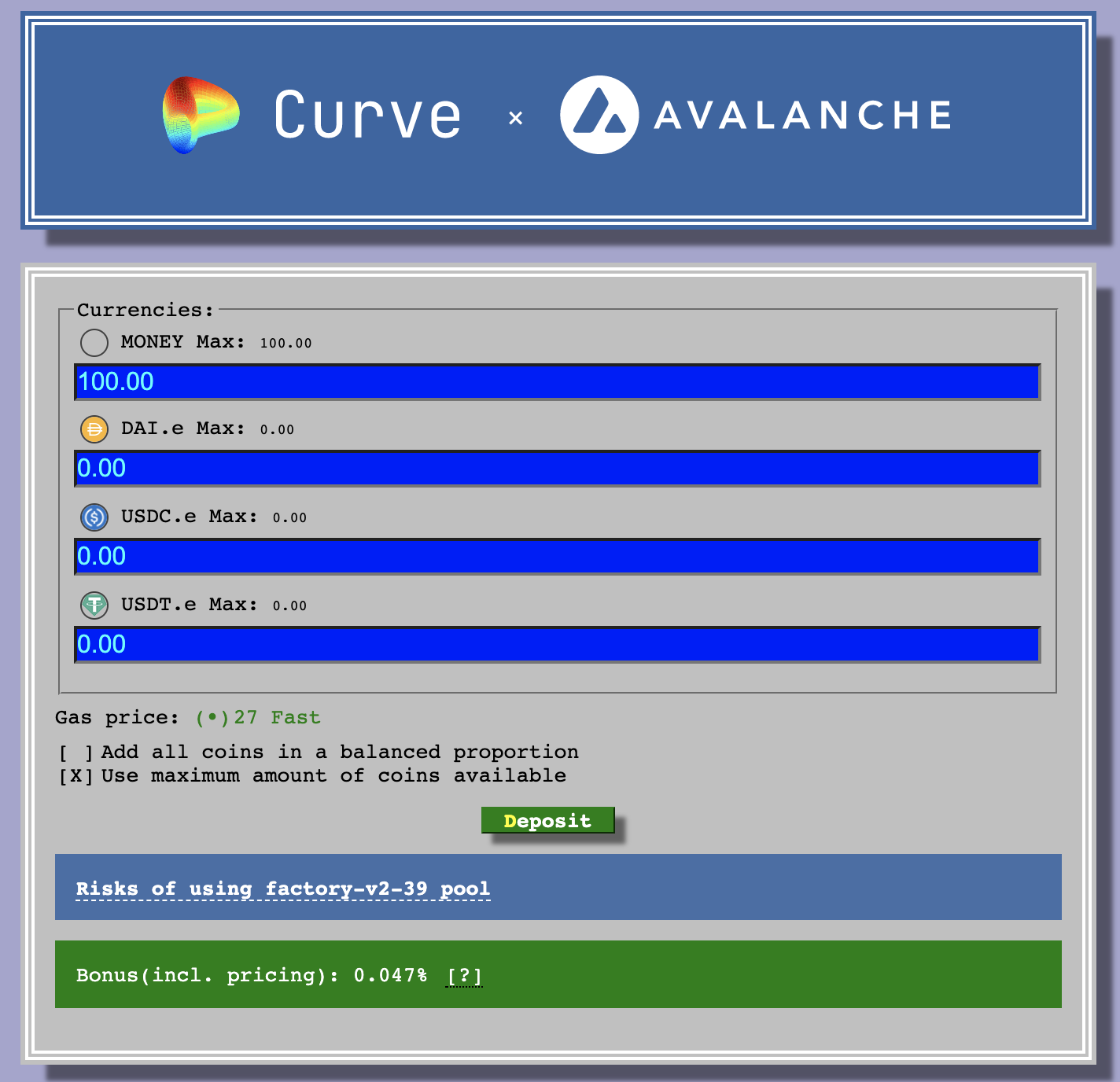Click the USDC.e Max value 0.00

pyautogui.click(x=289, y=518)
